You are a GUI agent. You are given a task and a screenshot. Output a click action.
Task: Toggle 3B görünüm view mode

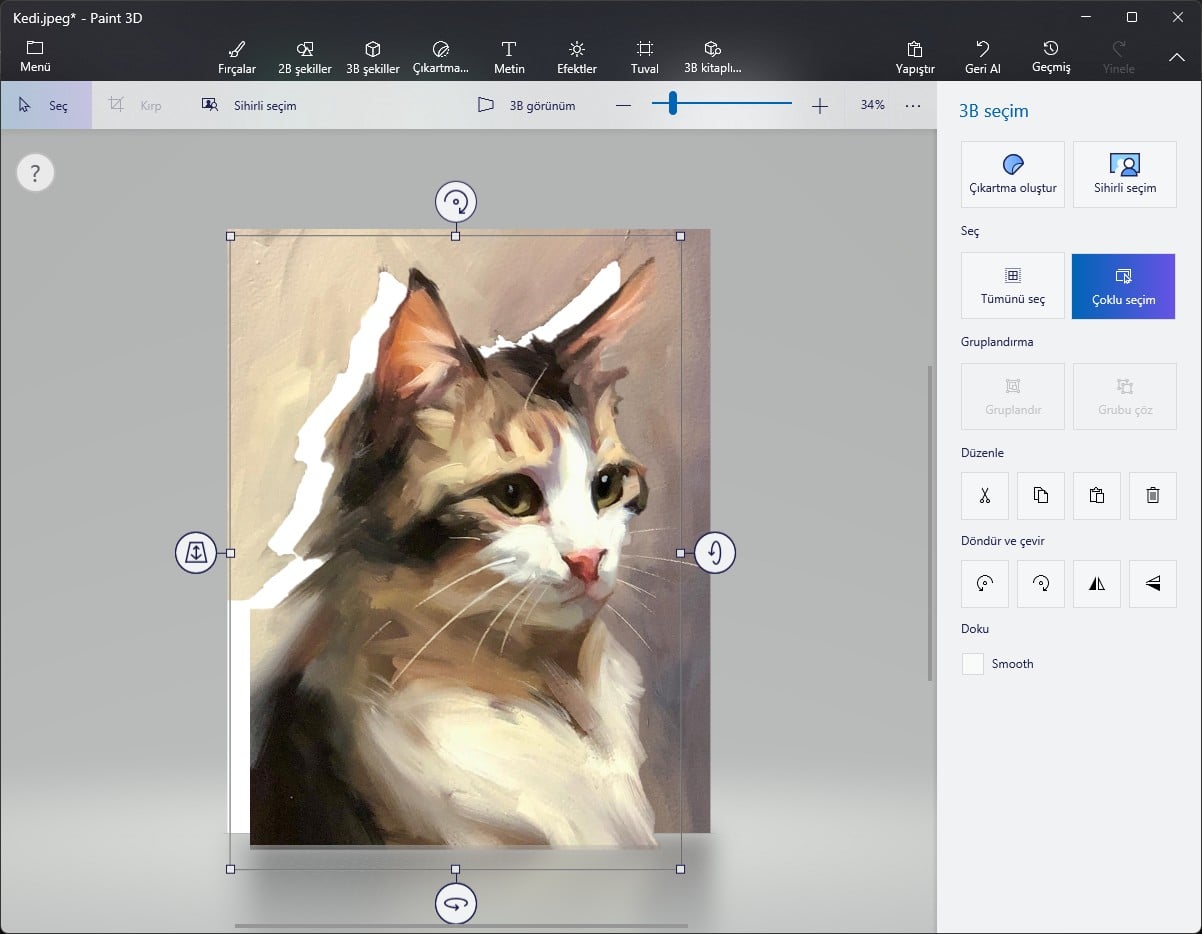coord(526,105)
